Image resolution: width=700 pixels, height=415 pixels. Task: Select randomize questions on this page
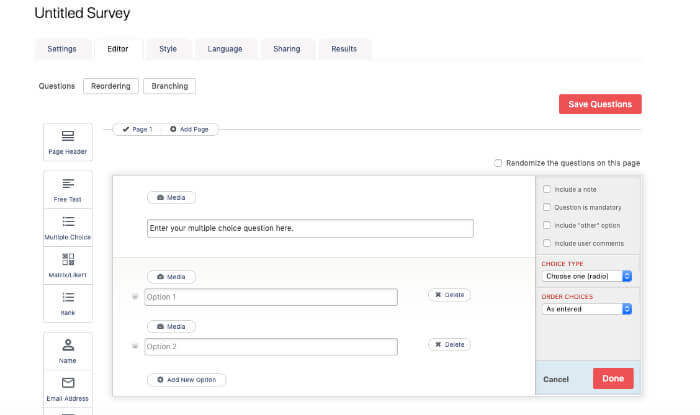pyautogui.click(x=498, y=163)
